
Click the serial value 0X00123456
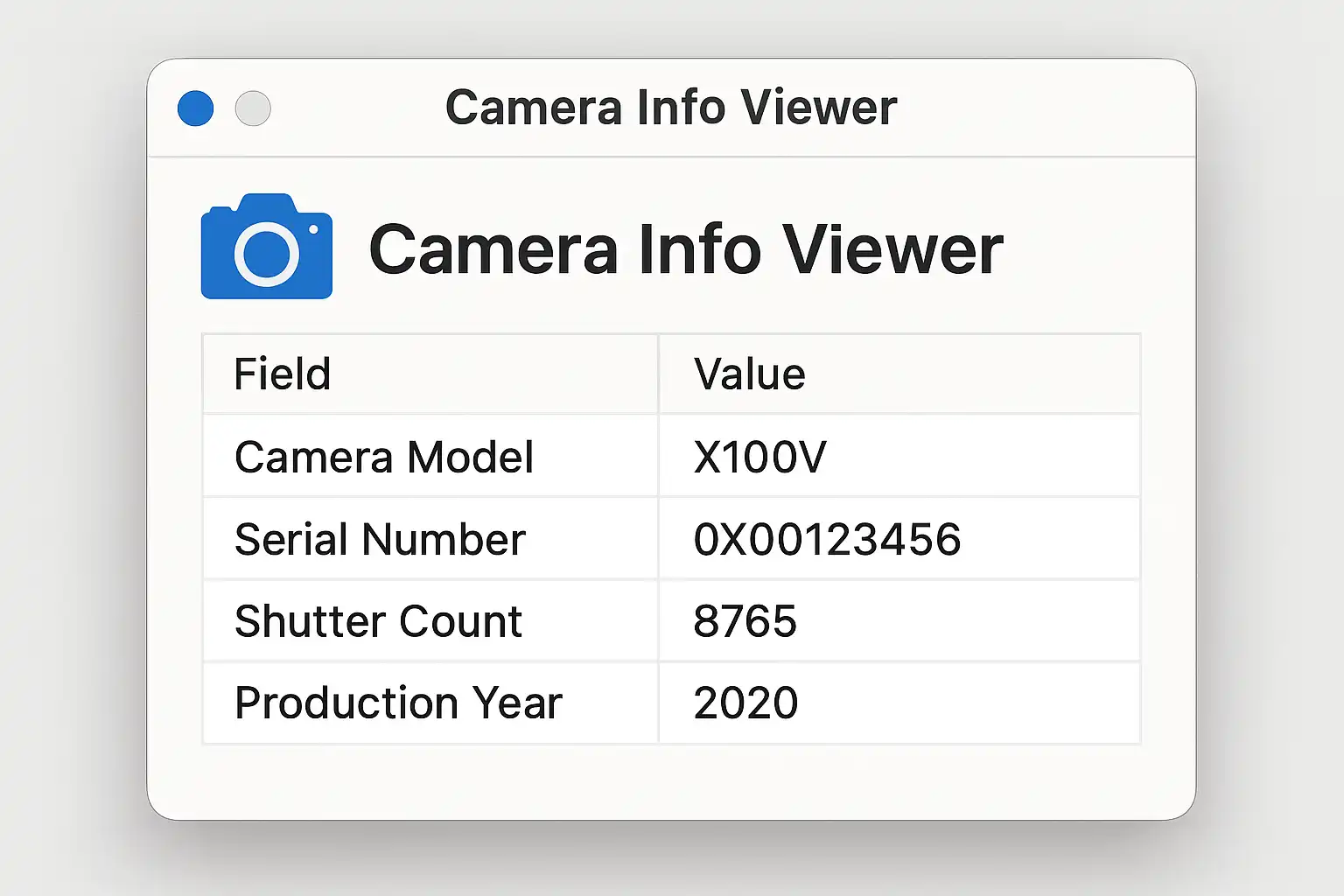(x=827, y=539)
